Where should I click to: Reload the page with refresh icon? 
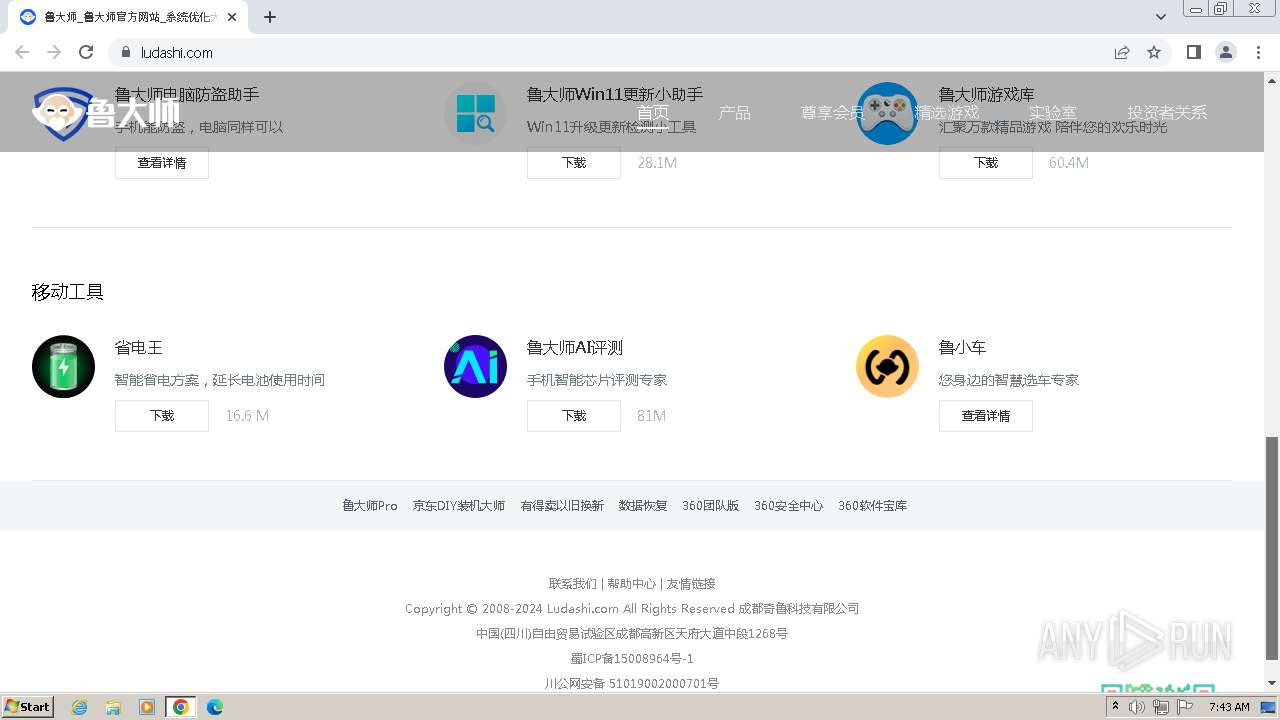point(86,52)
